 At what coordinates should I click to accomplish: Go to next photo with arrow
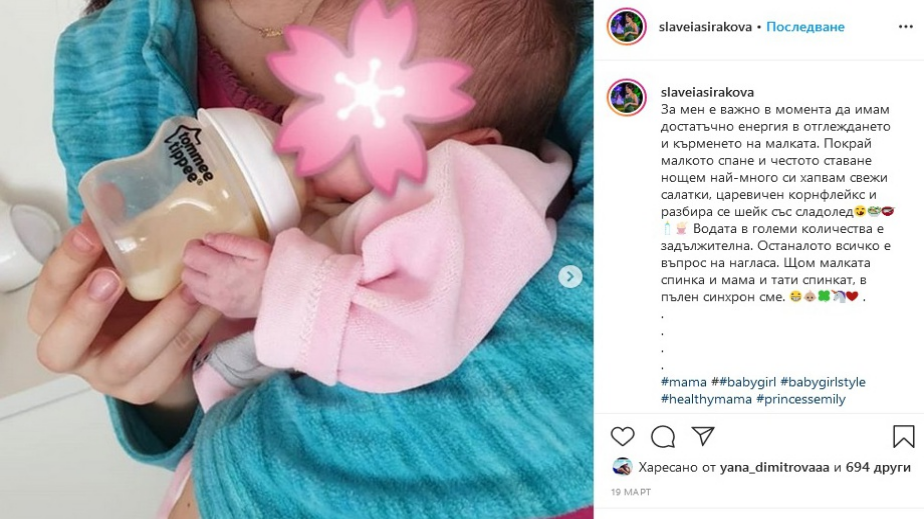pos(570,276)
